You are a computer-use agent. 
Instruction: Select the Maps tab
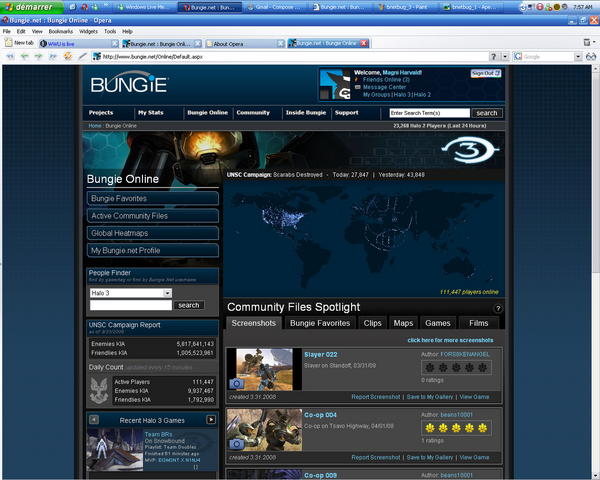[x=403, y=323]
